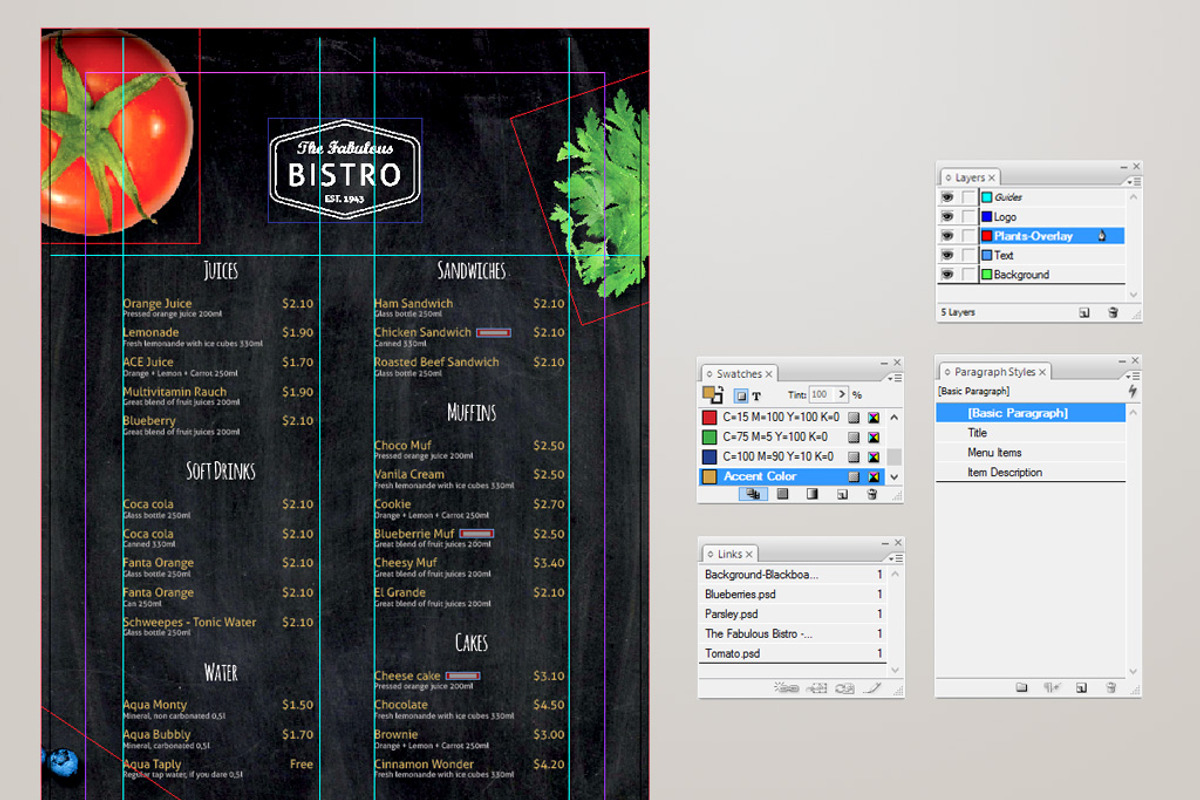1200x800 pixels.
Task: Apply the Menu Items paragraph style
Action: pos(1031,453)
